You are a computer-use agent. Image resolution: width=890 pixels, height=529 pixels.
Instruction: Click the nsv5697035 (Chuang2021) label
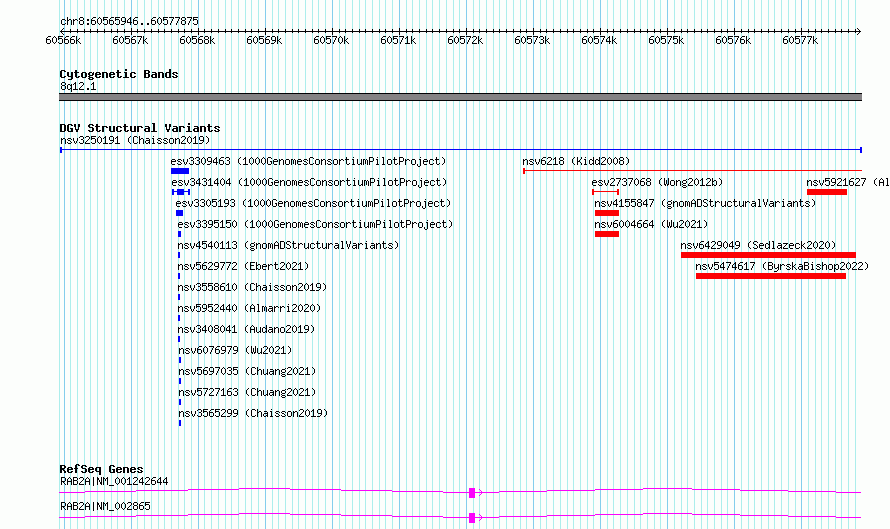(x=247, y=371)
